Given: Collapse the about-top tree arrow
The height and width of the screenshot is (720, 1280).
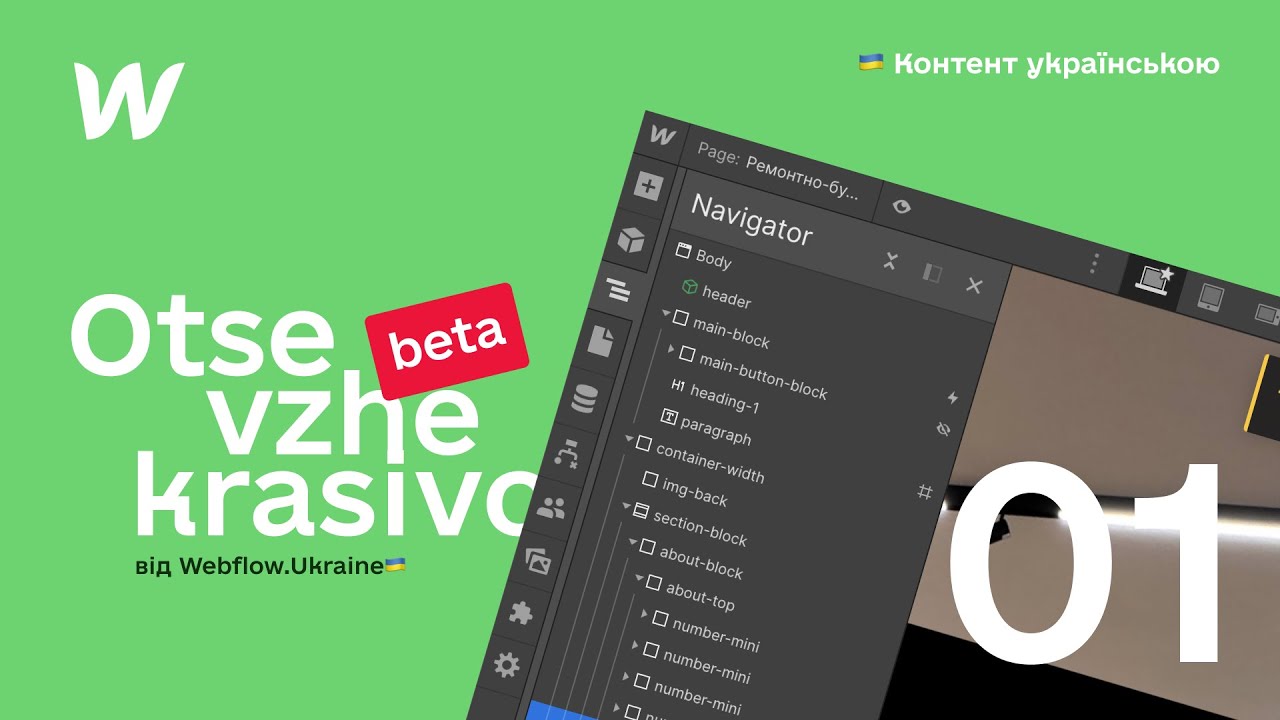Looking at the screenshot, I should (640, 577).
